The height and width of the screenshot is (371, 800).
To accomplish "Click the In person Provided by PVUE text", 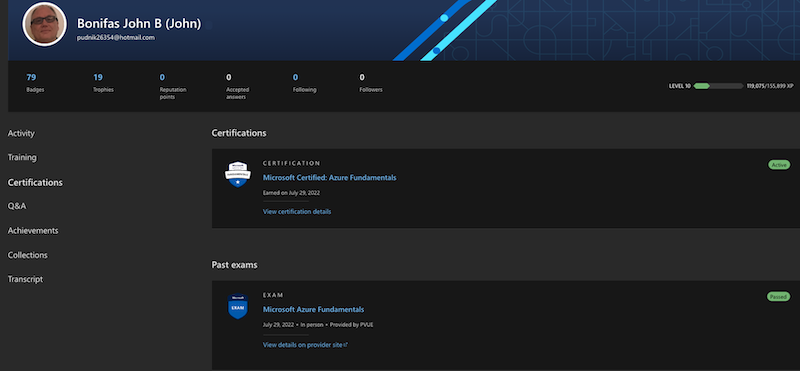I will click(337, 325).
